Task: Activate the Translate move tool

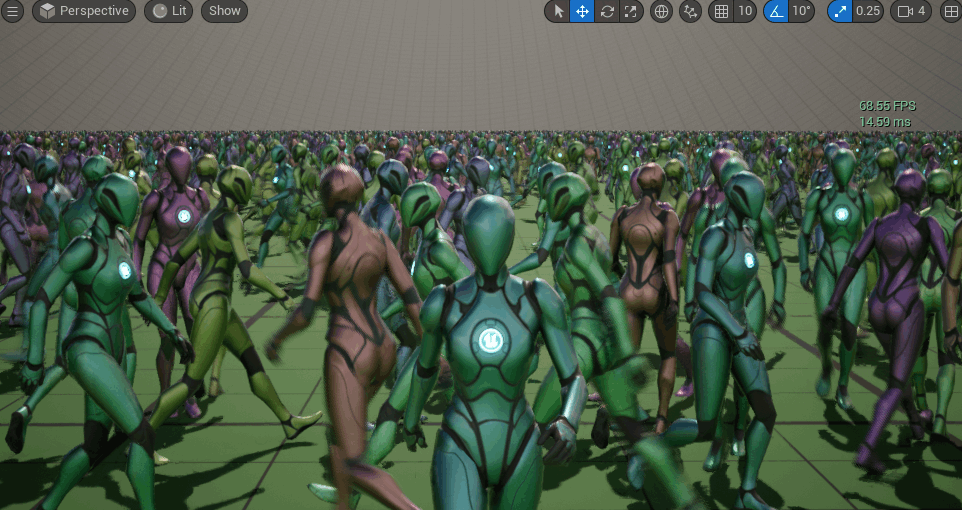Action: coord(582,12)
